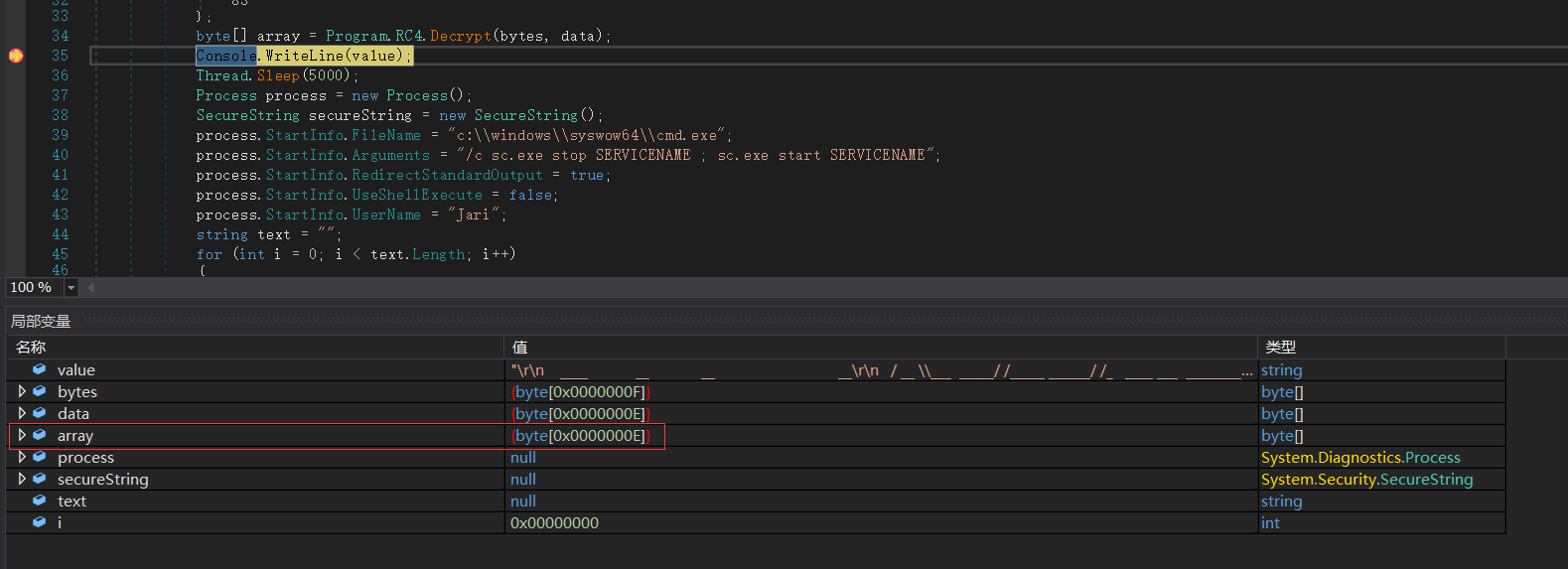Expand the bytes array node
Viewport: 1568px width, 569px height.
[22, 391]
